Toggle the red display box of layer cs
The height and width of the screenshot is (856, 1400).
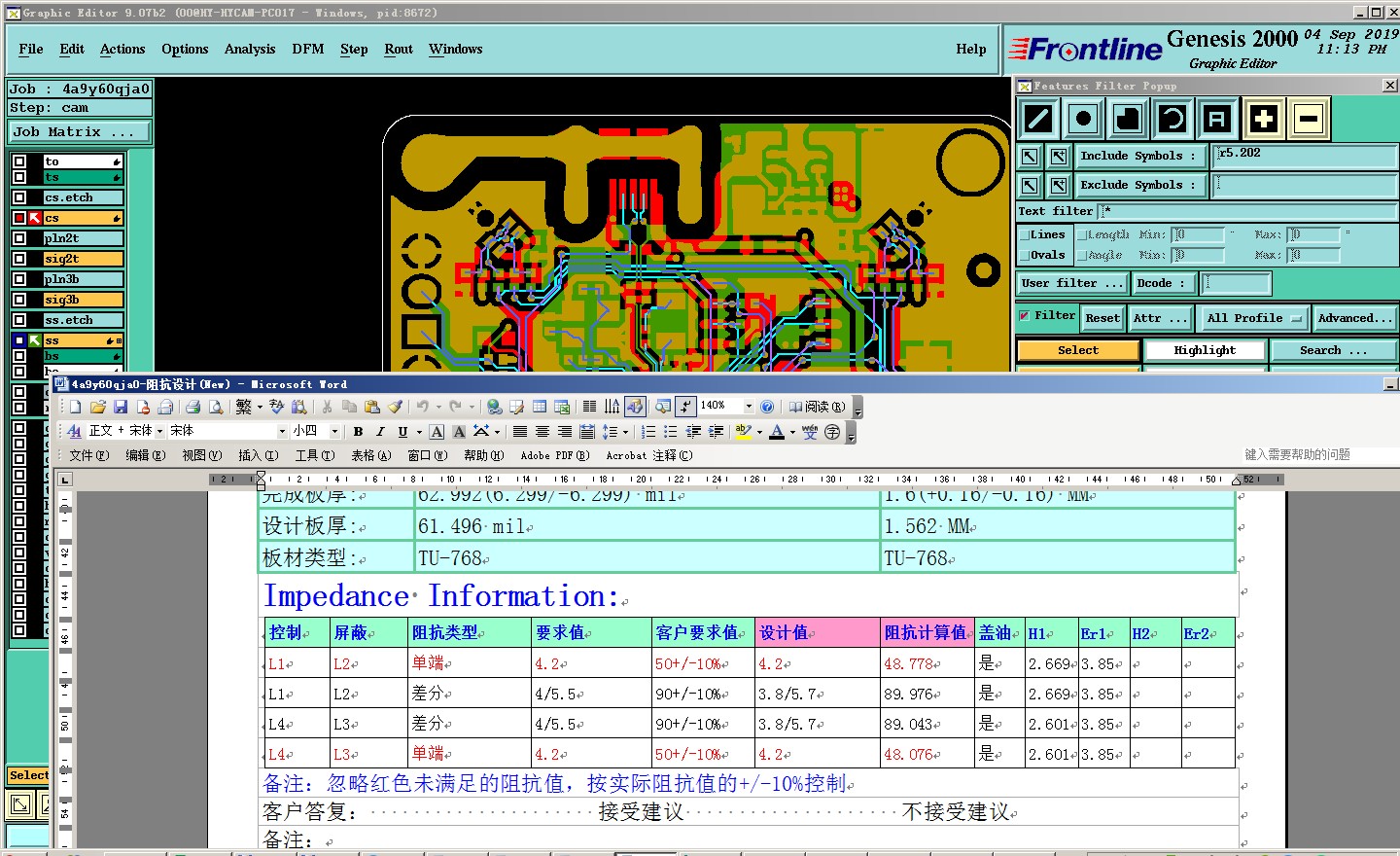tap(19, 218)
